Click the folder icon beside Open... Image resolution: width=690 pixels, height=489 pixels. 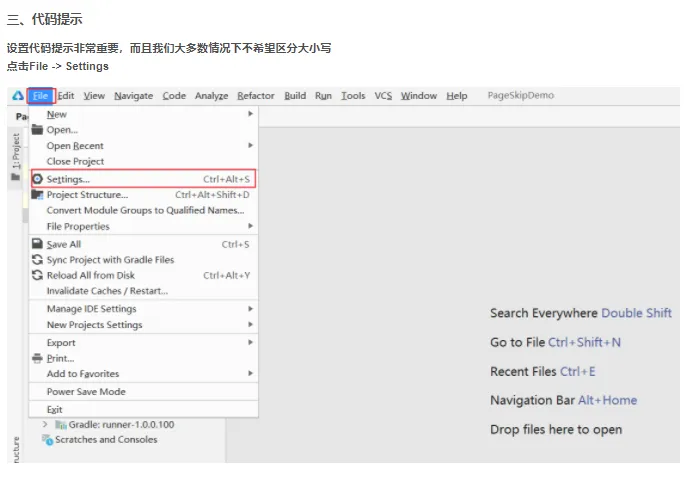pos(37,129)
